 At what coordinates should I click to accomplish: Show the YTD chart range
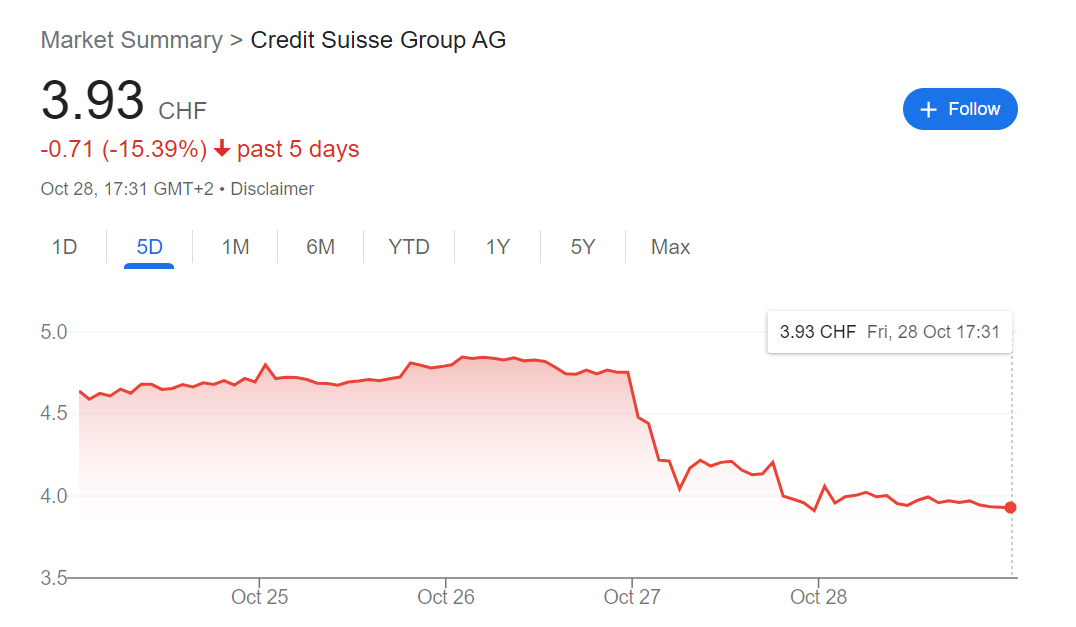click(409, 247)
